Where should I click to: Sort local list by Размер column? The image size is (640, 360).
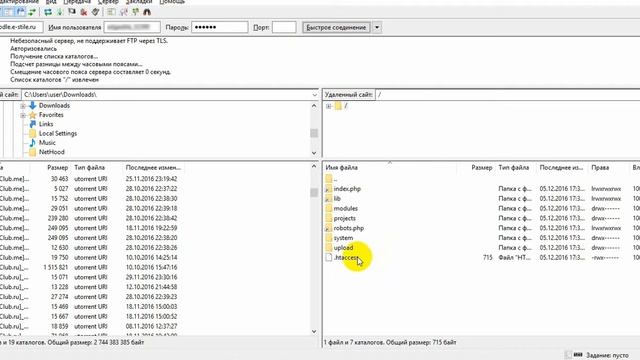click(57, 168)
